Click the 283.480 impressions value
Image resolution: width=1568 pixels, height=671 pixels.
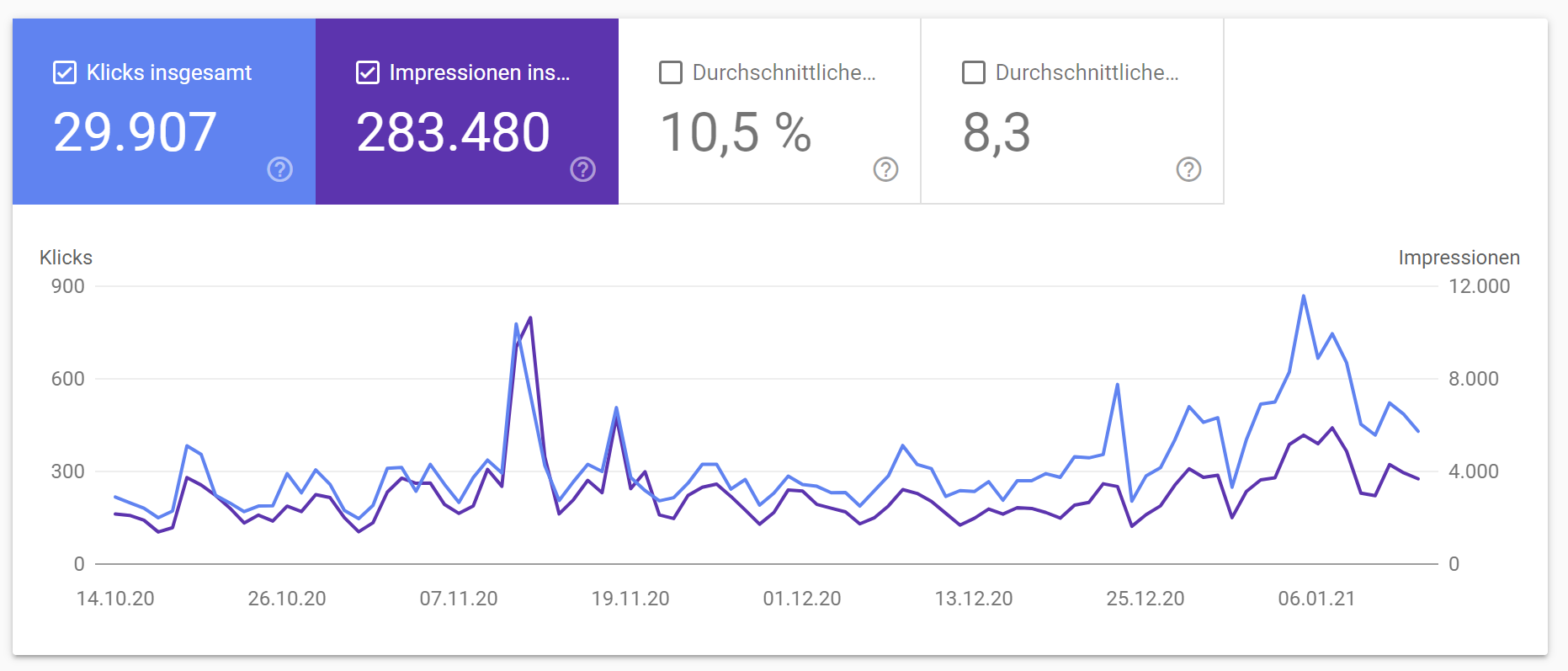pos(453,132)
